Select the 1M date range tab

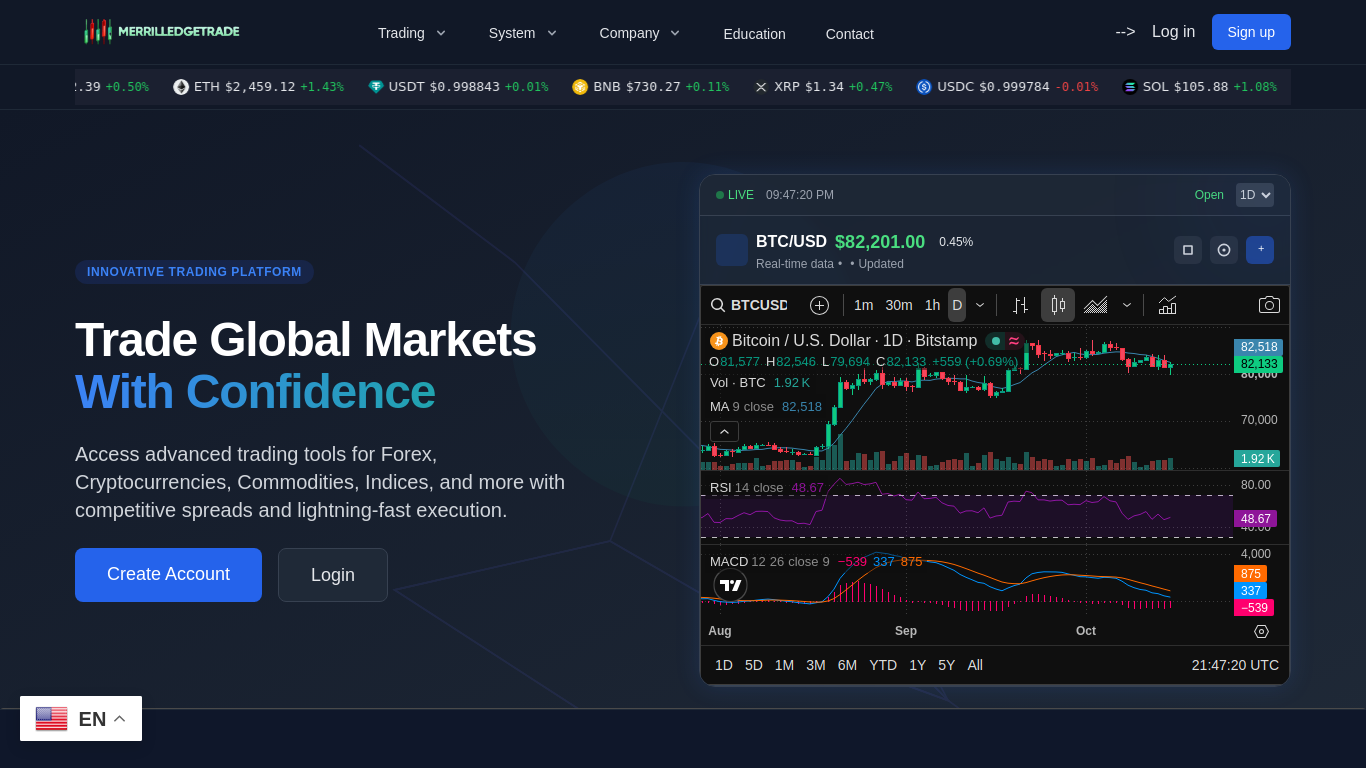click(x=785, y=665)
